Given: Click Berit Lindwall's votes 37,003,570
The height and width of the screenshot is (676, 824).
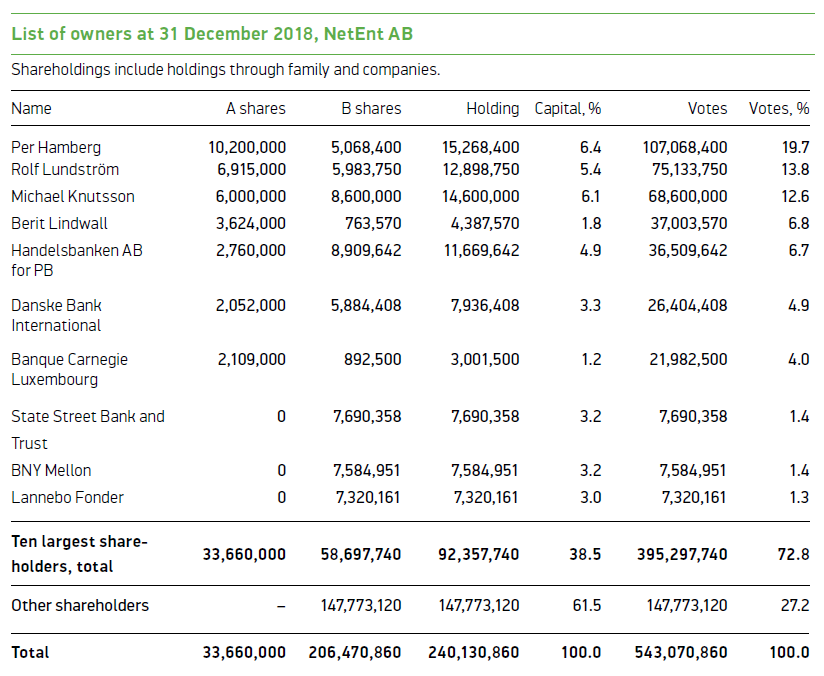Looking at the screenshot, I should pos(689,223).
